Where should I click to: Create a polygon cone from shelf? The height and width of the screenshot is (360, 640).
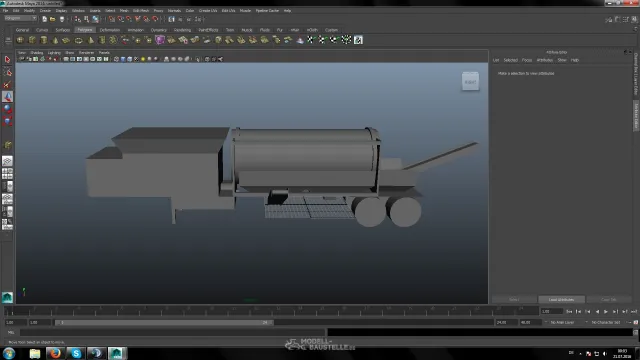55,40
